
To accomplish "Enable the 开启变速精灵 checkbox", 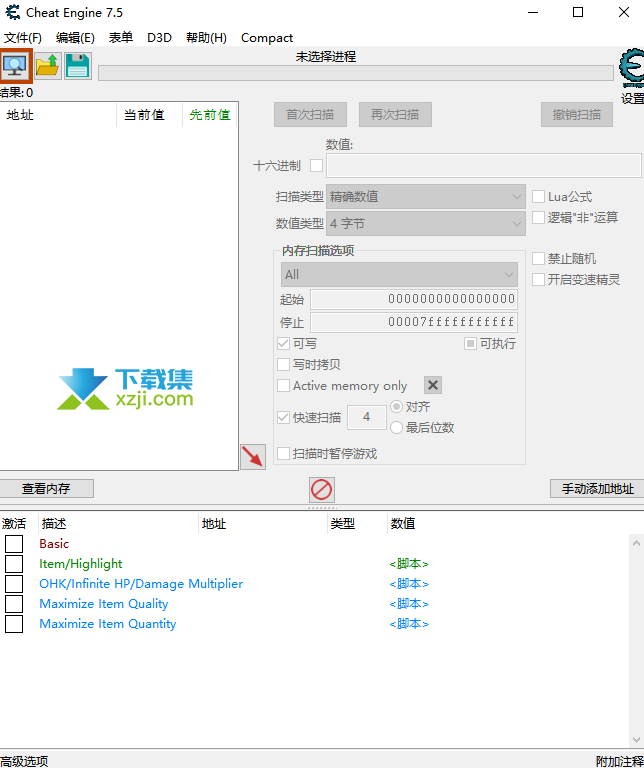I will (538, 279).
